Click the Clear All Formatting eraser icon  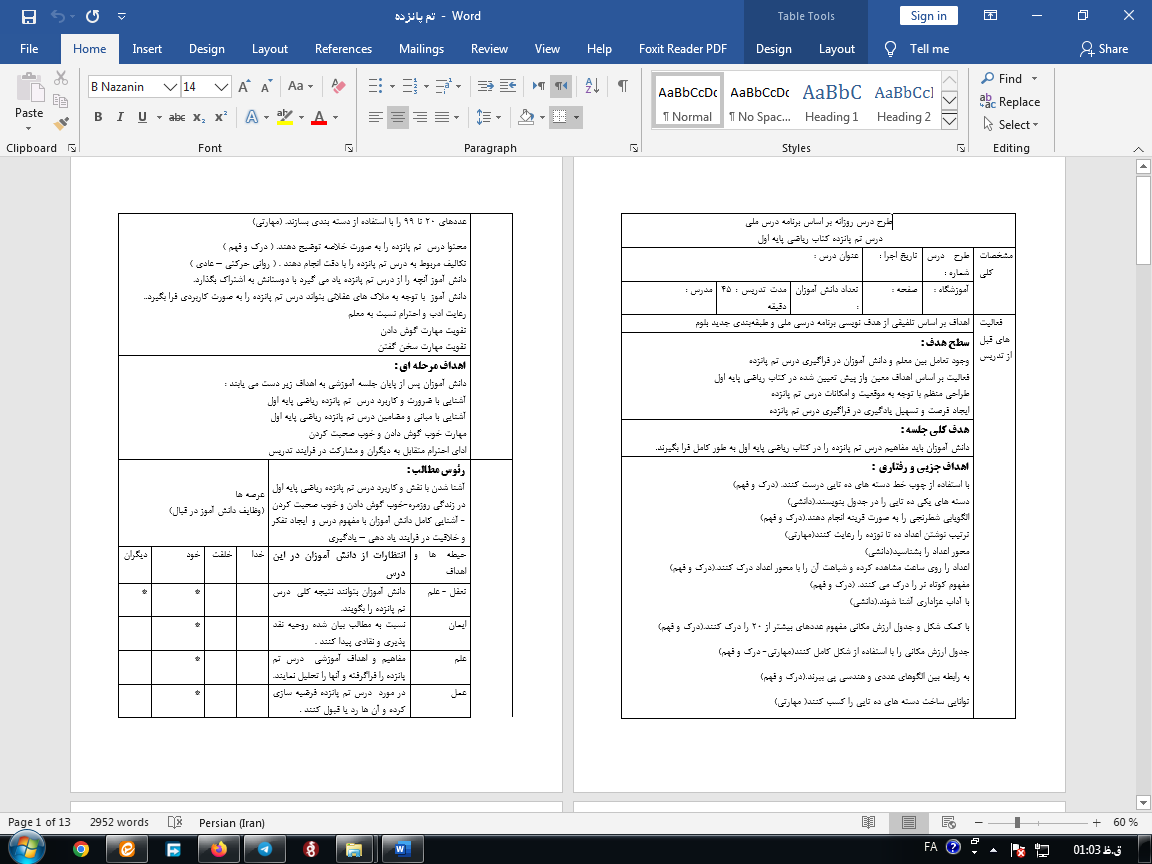[337, 87]
